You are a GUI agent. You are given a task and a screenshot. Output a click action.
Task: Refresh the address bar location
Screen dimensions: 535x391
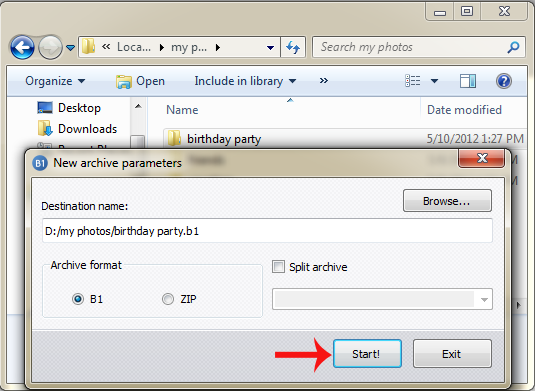(x=293, y=47)
